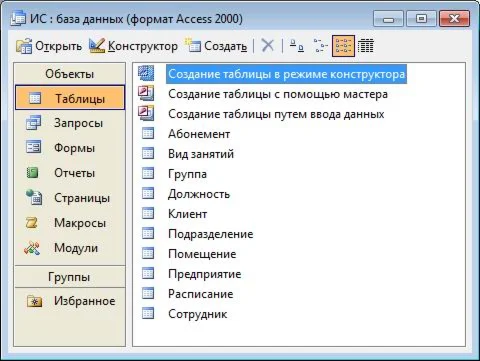Viewport: 480px width, 361px height.
Task: Select the Сотрудник table
Action: [x=198, y=314]
